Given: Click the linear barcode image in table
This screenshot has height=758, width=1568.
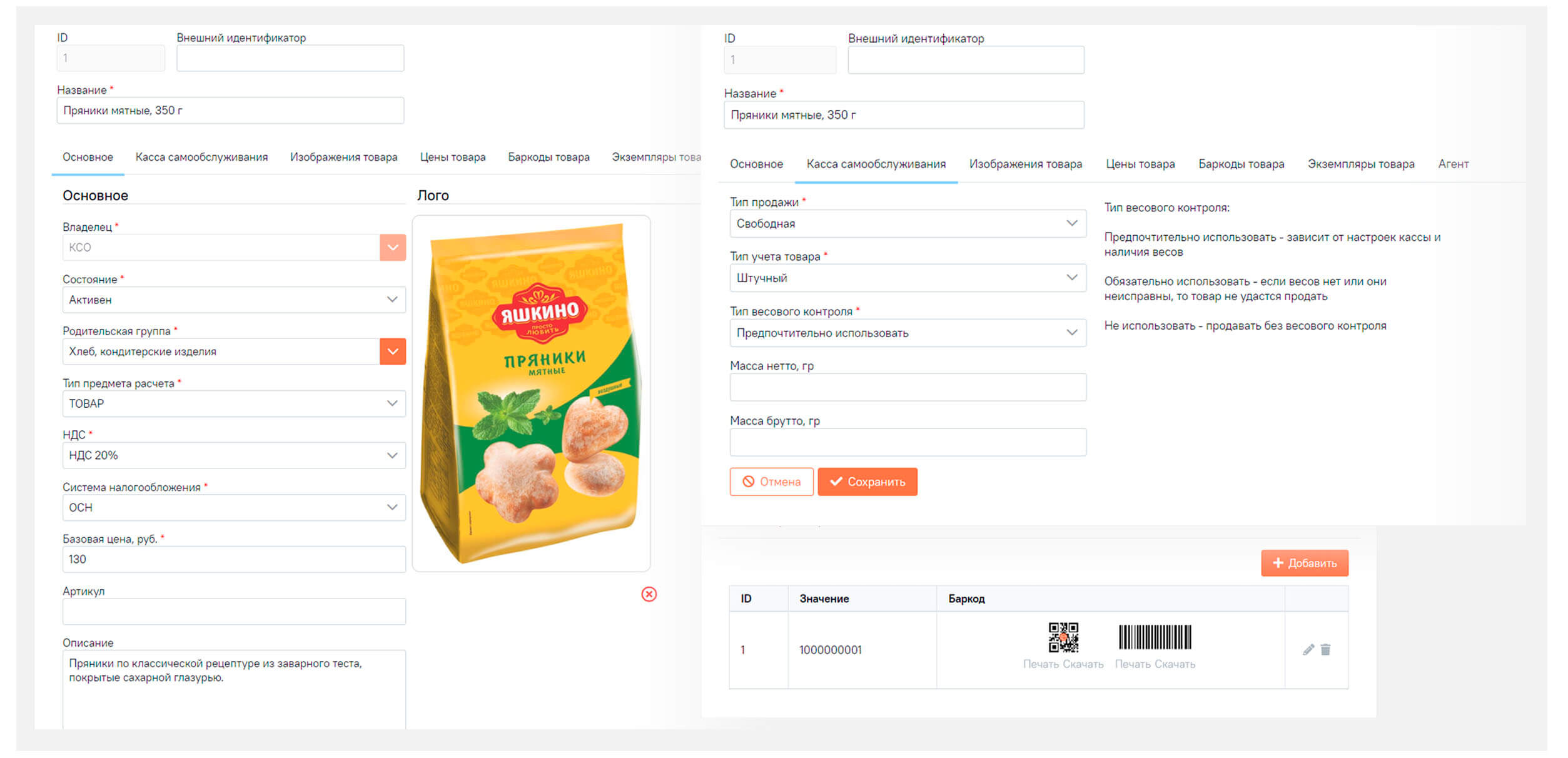Looking at the screenshot, I should 1155,637.
